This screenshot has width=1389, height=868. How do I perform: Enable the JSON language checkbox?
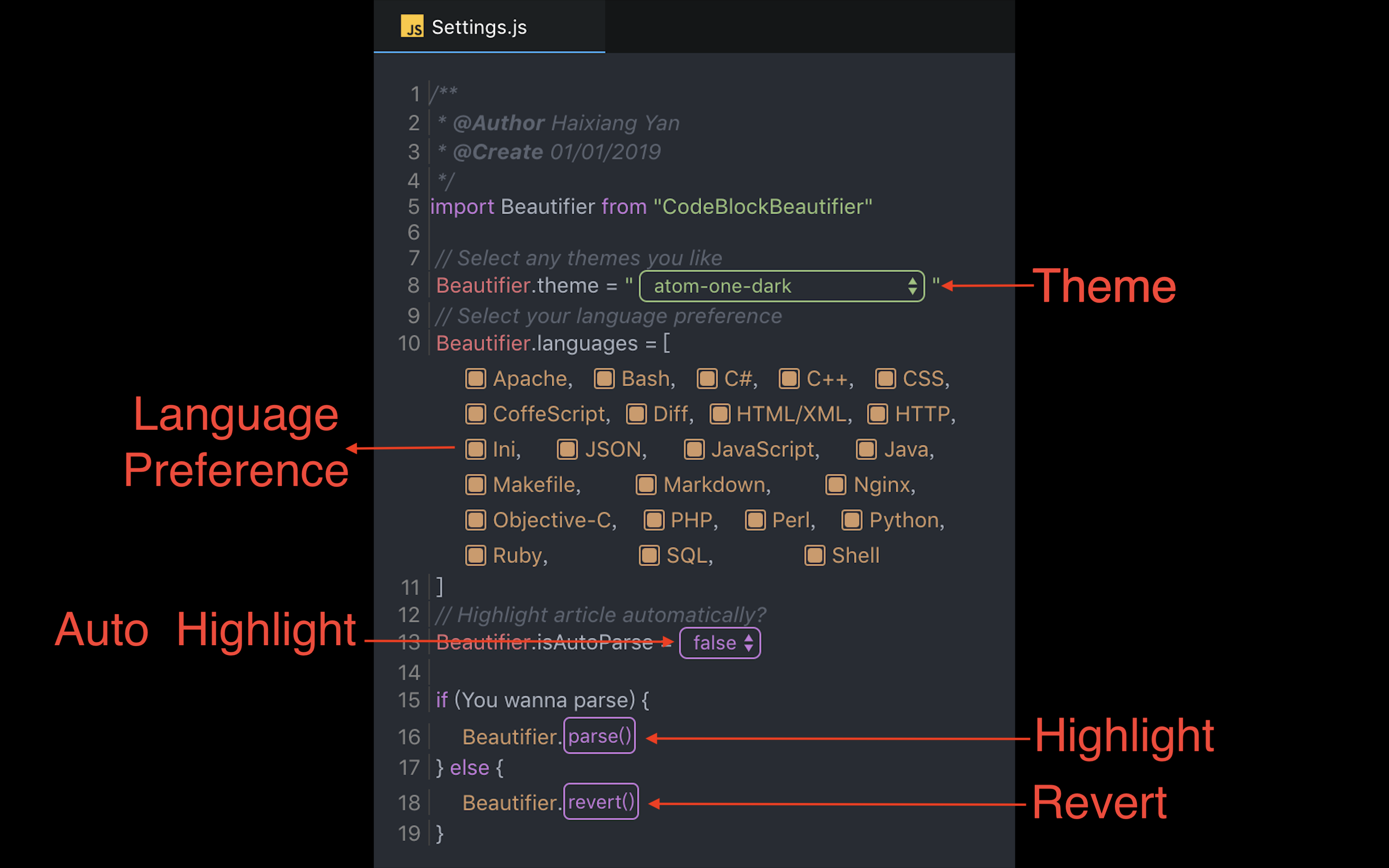[567, 450]
